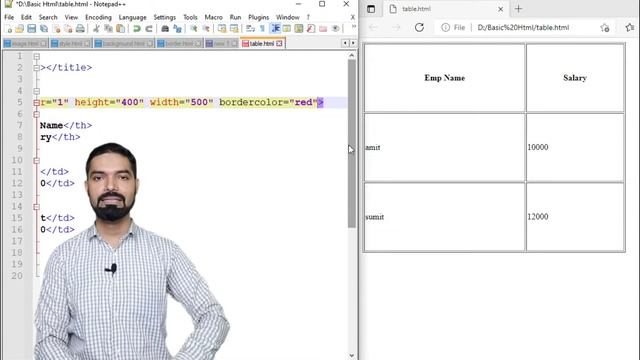This screenshot has width=640, height=360.
Task: Zoom in the editor text
Action: coord(193,29)
